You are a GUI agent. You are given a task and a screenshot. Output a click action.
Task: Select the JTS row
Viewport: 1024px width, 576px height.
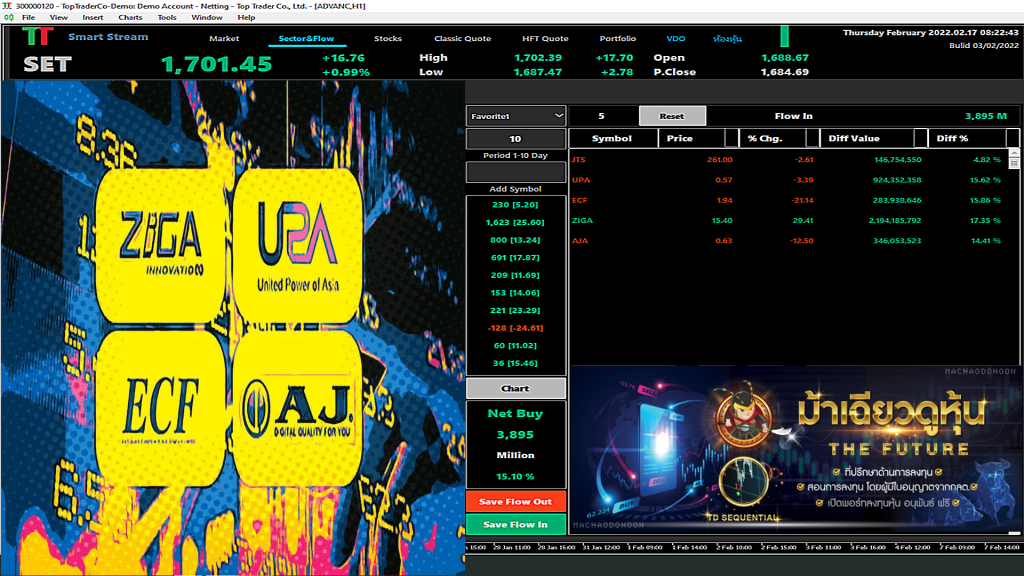[x=788, y=159]
